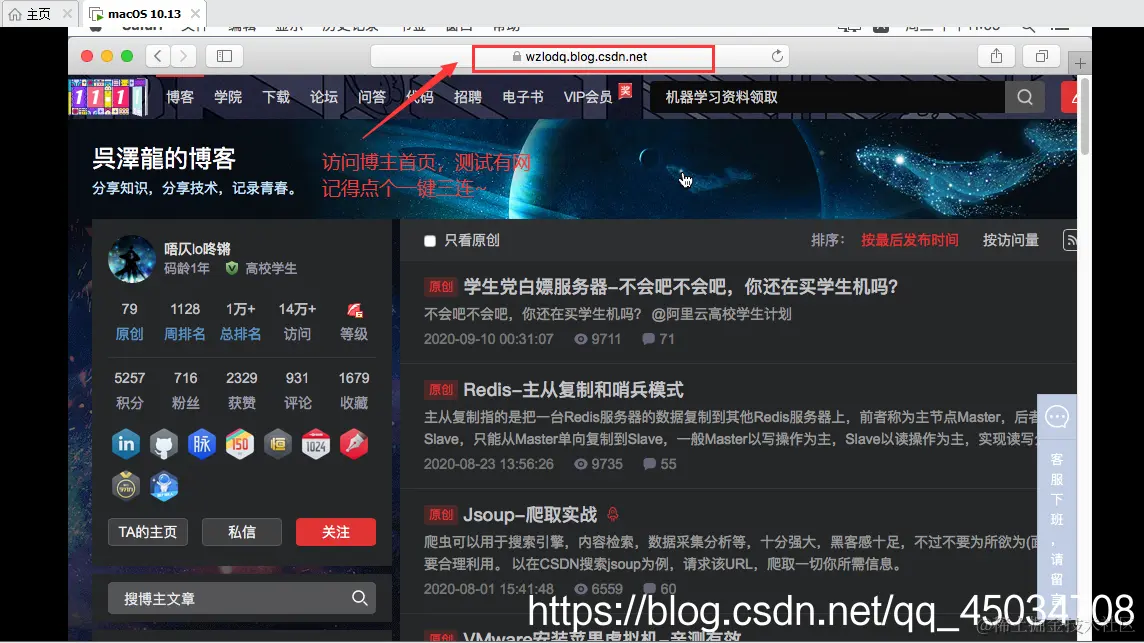Click the GitHub badge under the avatar

click(164, 444)
